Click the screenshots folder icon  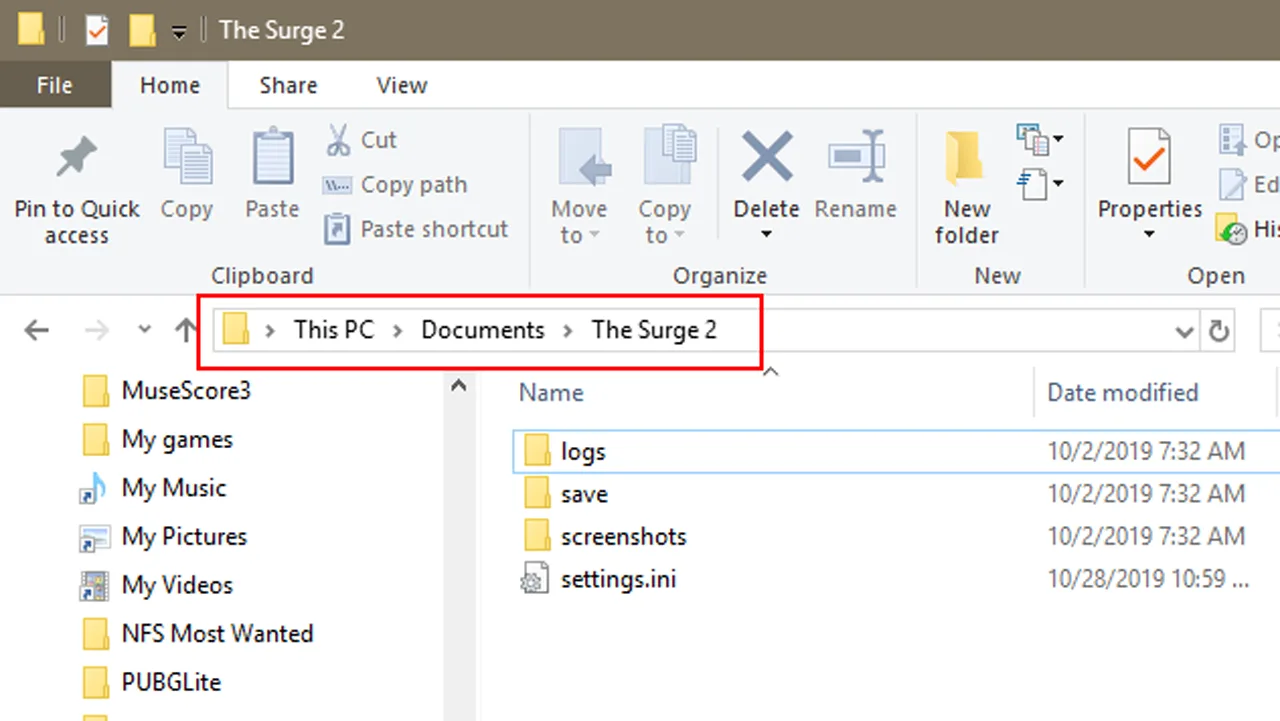(537, 536)
